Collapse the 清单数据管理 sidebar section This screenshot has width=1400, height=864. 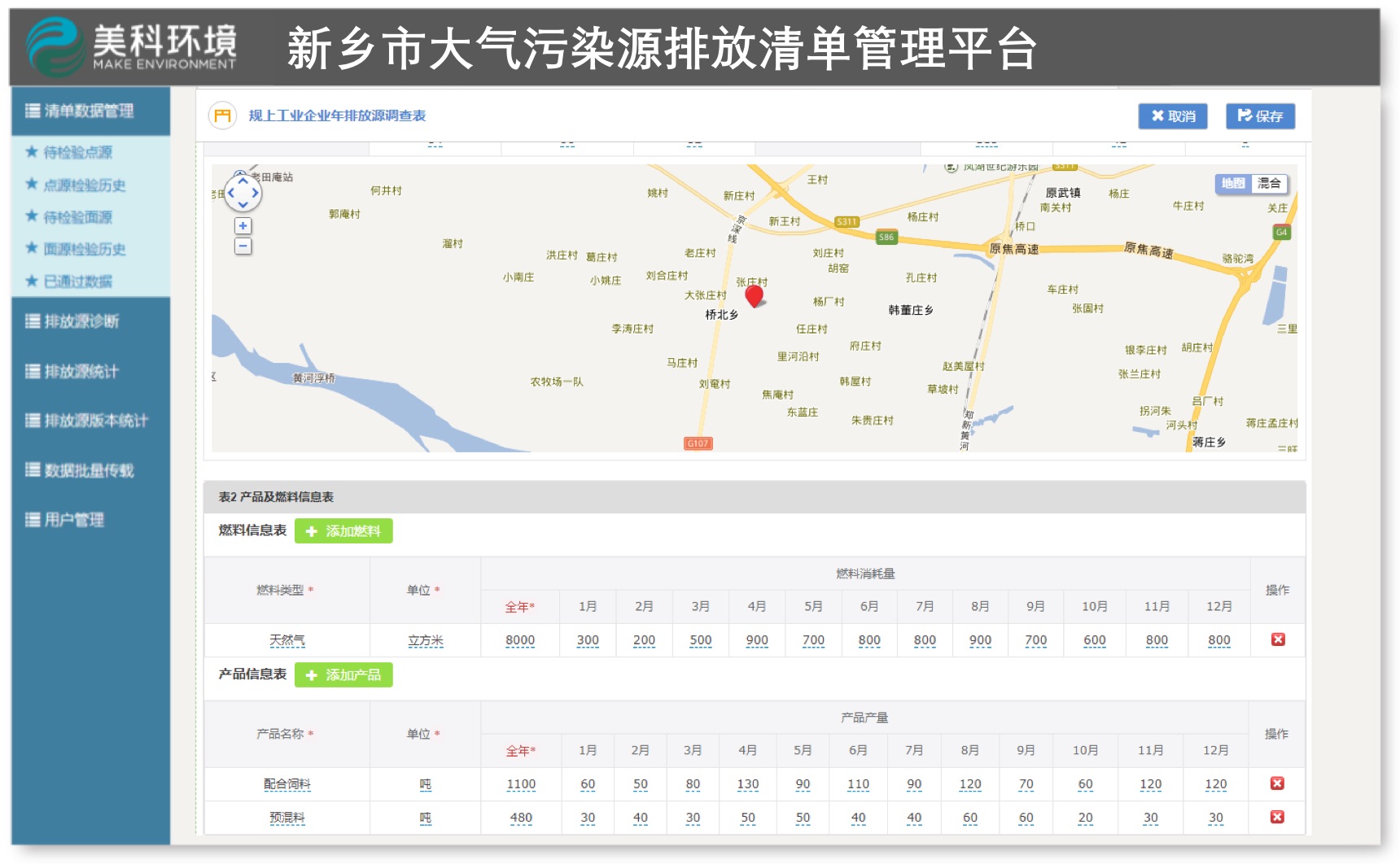point(90,111)
